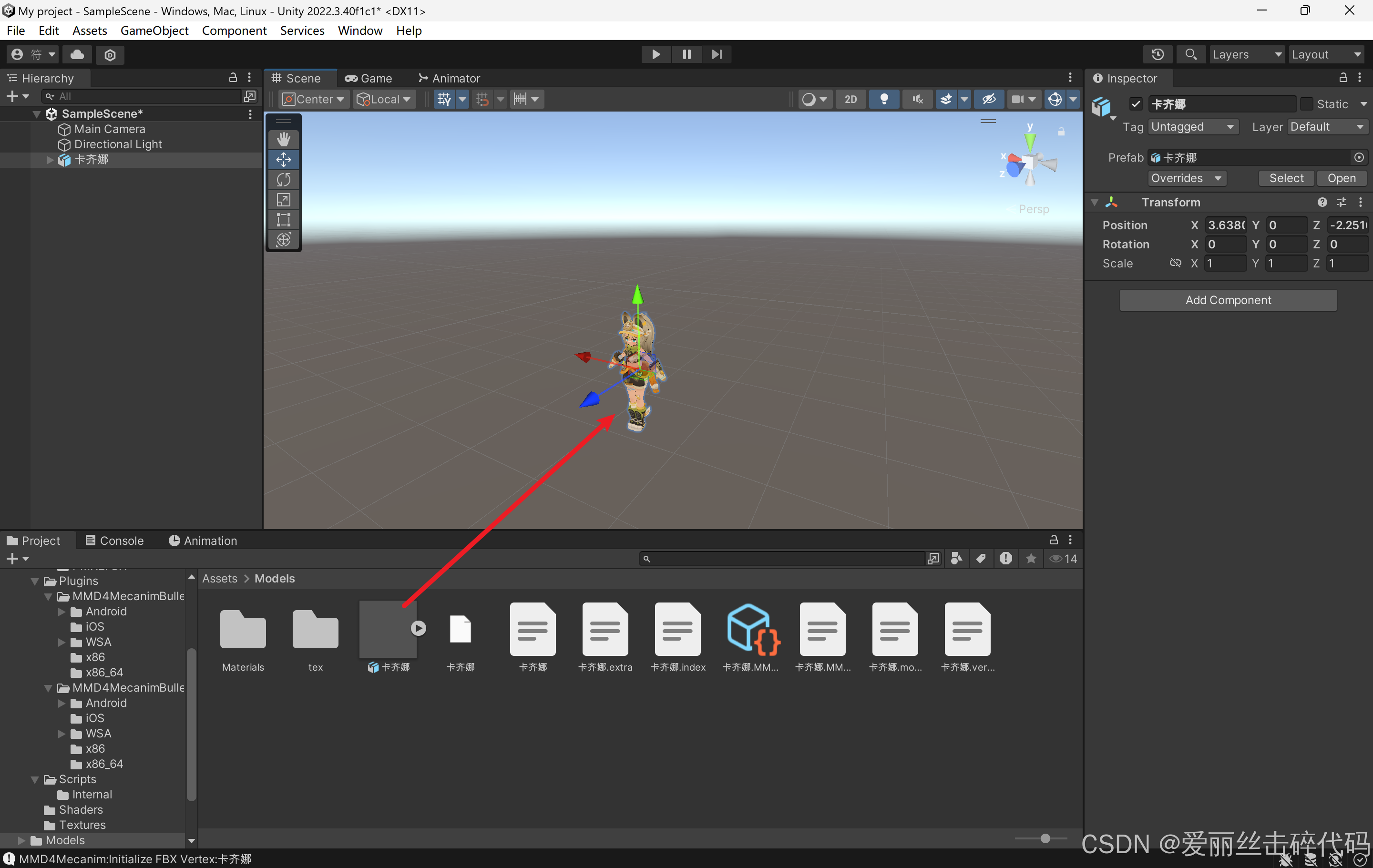Open global search magnifier
This screenshot has width=1373, height=868.
tap(1190, 54)
